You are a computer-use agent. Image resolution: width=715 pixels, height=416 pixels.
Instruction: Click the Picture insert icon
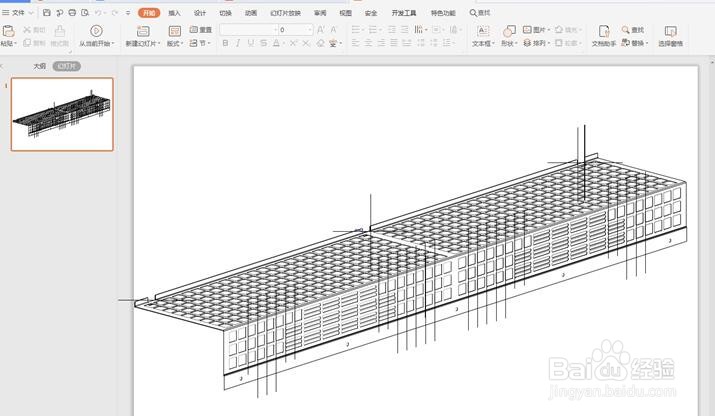527,30
